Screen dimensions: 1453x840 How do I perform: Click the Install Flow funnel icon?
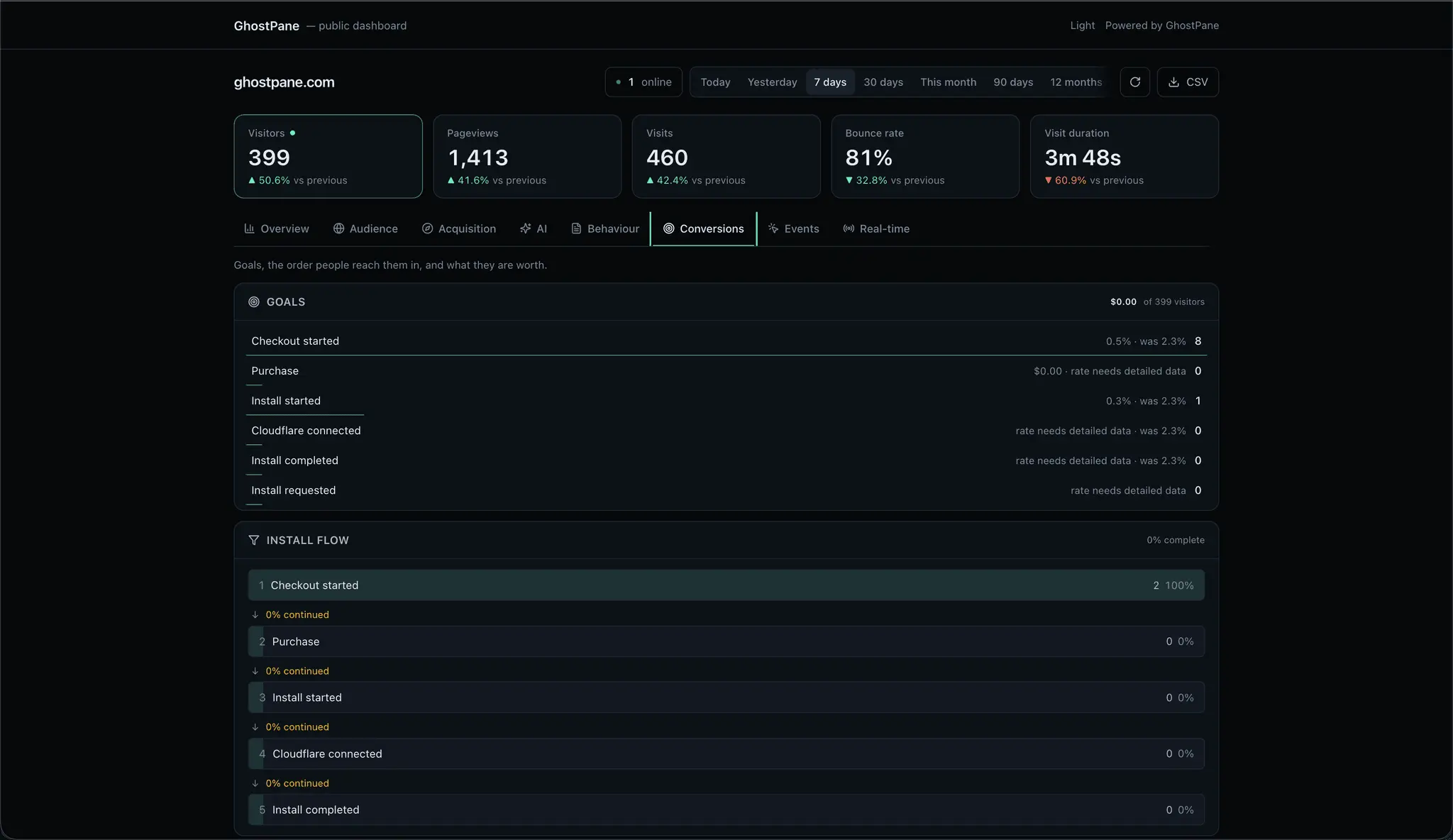(x=254, y=541)
